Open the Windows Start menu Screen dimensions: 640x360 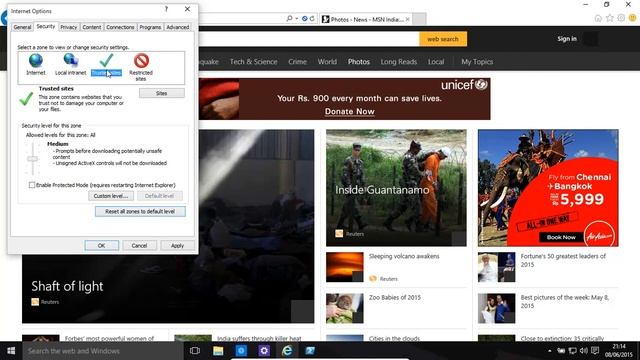coord(11,351)
